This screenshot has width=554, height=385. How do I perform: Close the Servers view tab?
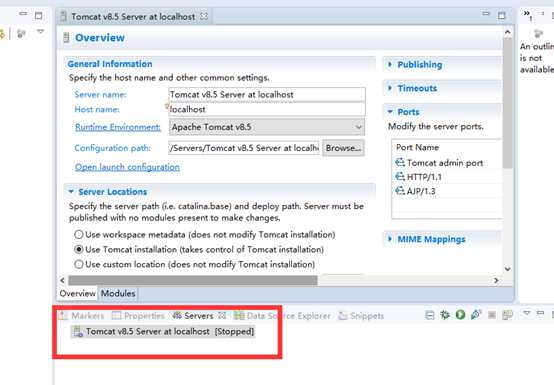(222, 315)
